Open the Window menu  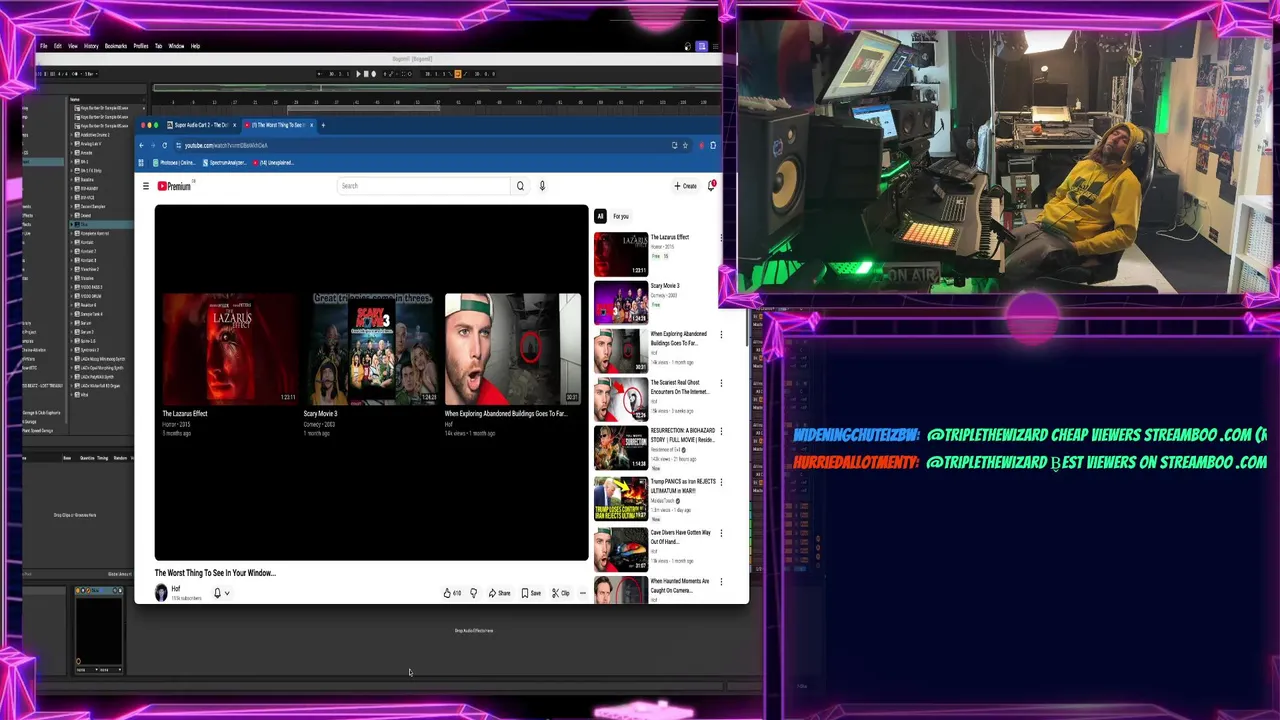pos(176,46)
